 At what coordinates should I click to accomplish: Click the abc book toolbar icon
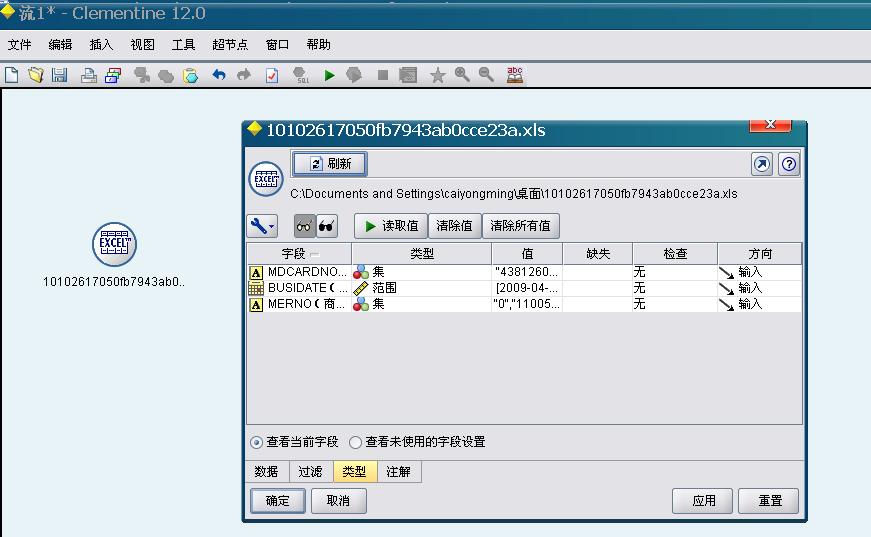[515, 75]
